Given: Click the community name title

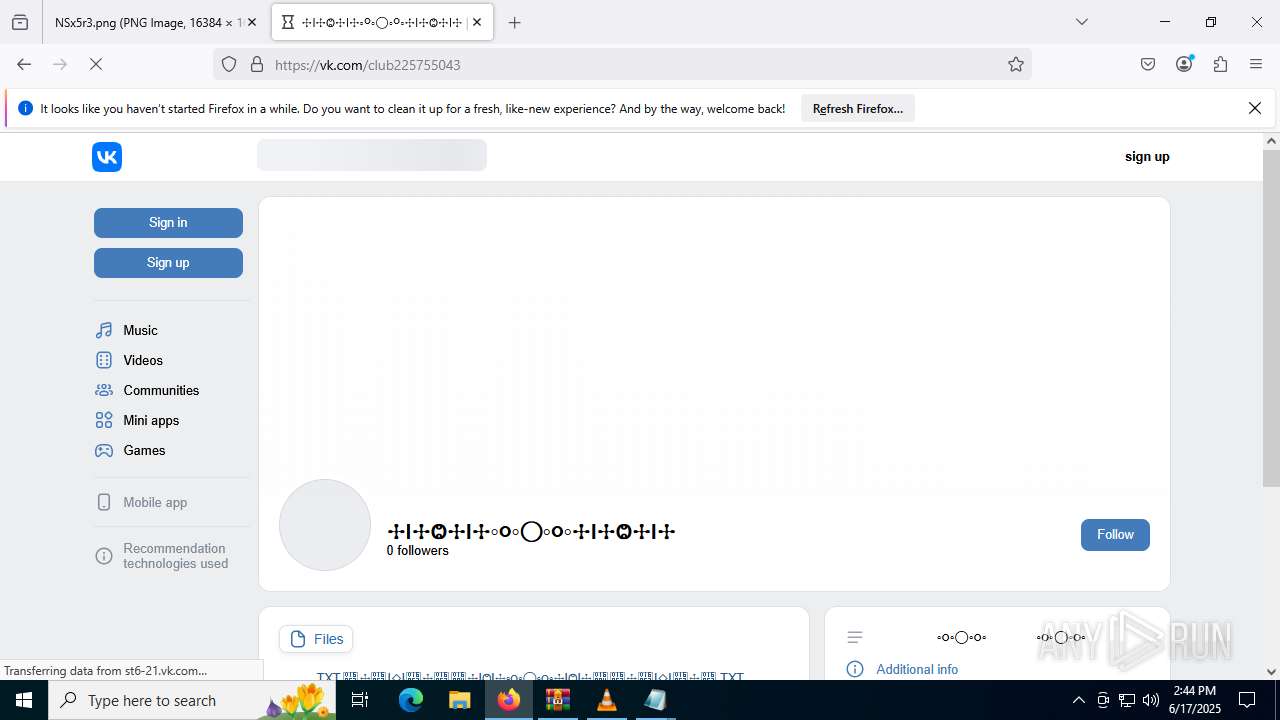Looking at the screenshot, I should pos(531,531).
